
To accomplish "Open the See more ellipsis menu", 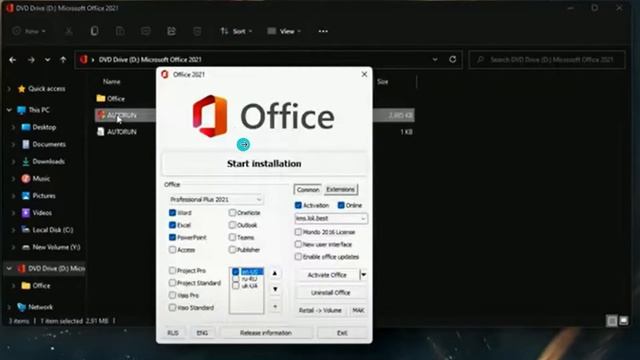I will [x=323, y=31].
